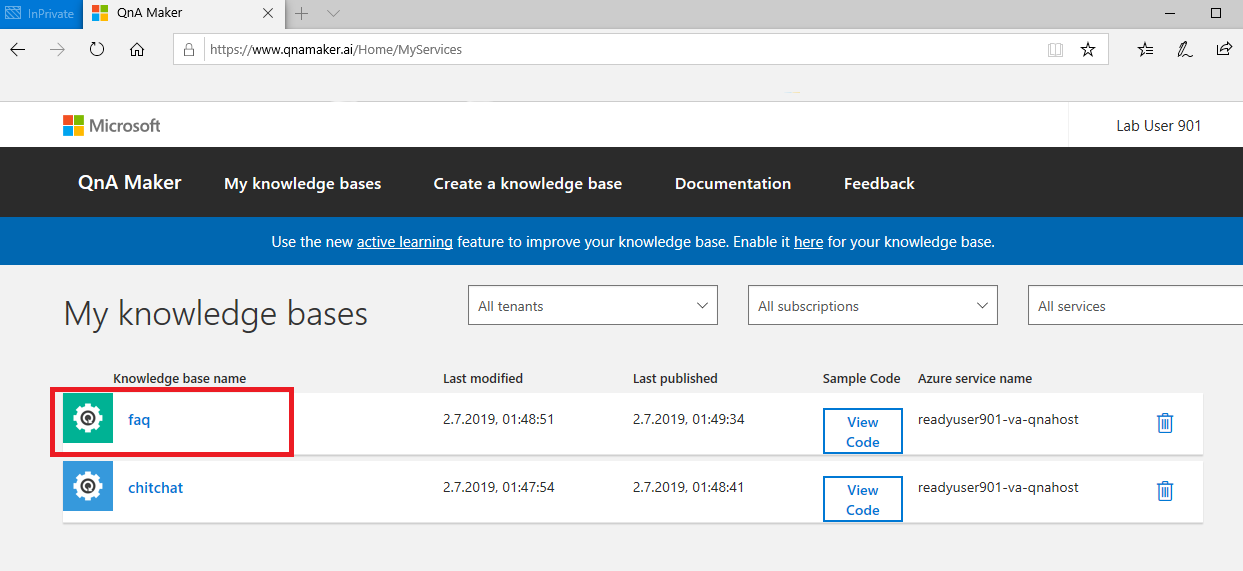Follow the active learning link
Screen dimensions: 1243x571
(405, 241)
